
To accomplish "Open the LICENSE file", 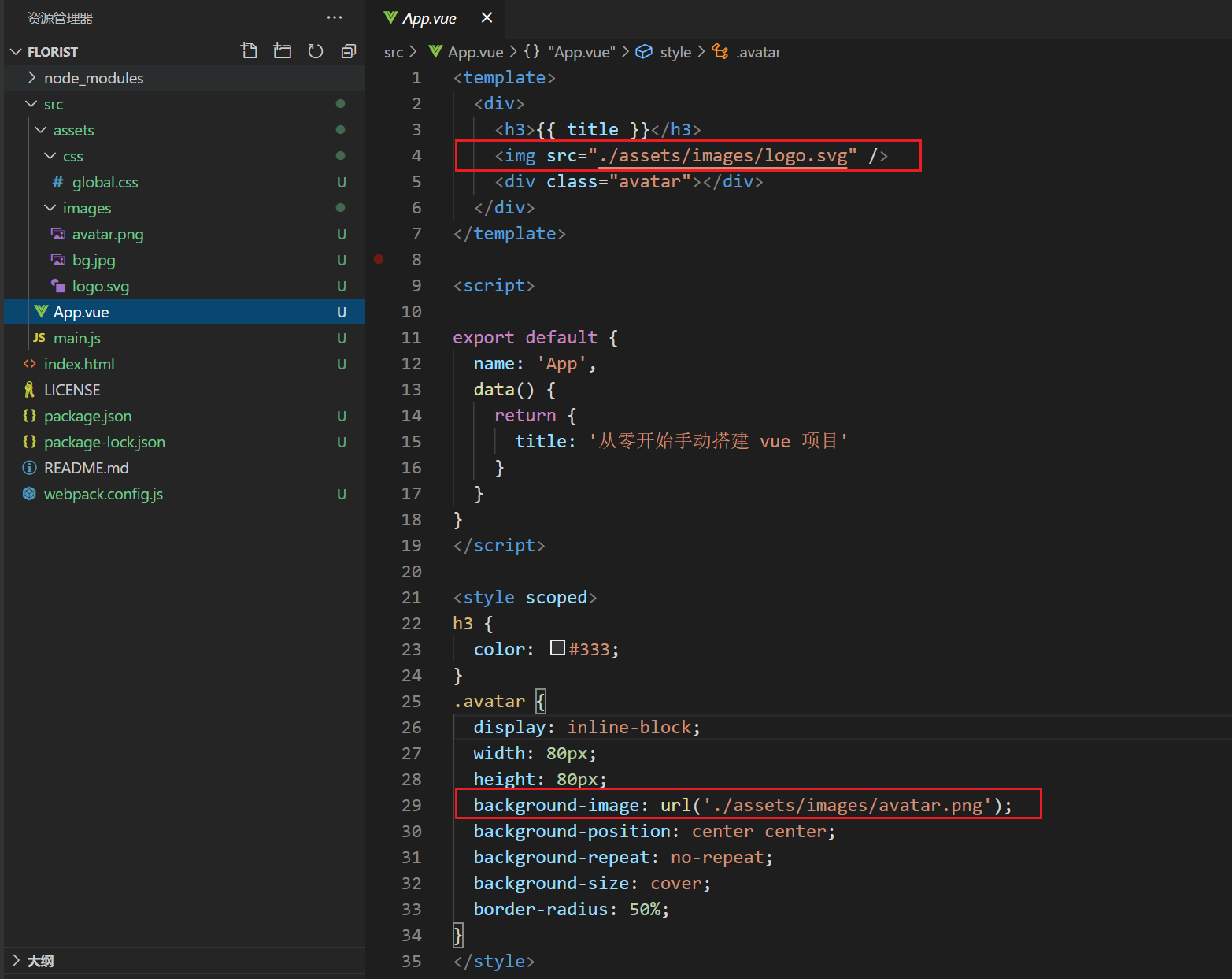I will (x=184, y=390).
